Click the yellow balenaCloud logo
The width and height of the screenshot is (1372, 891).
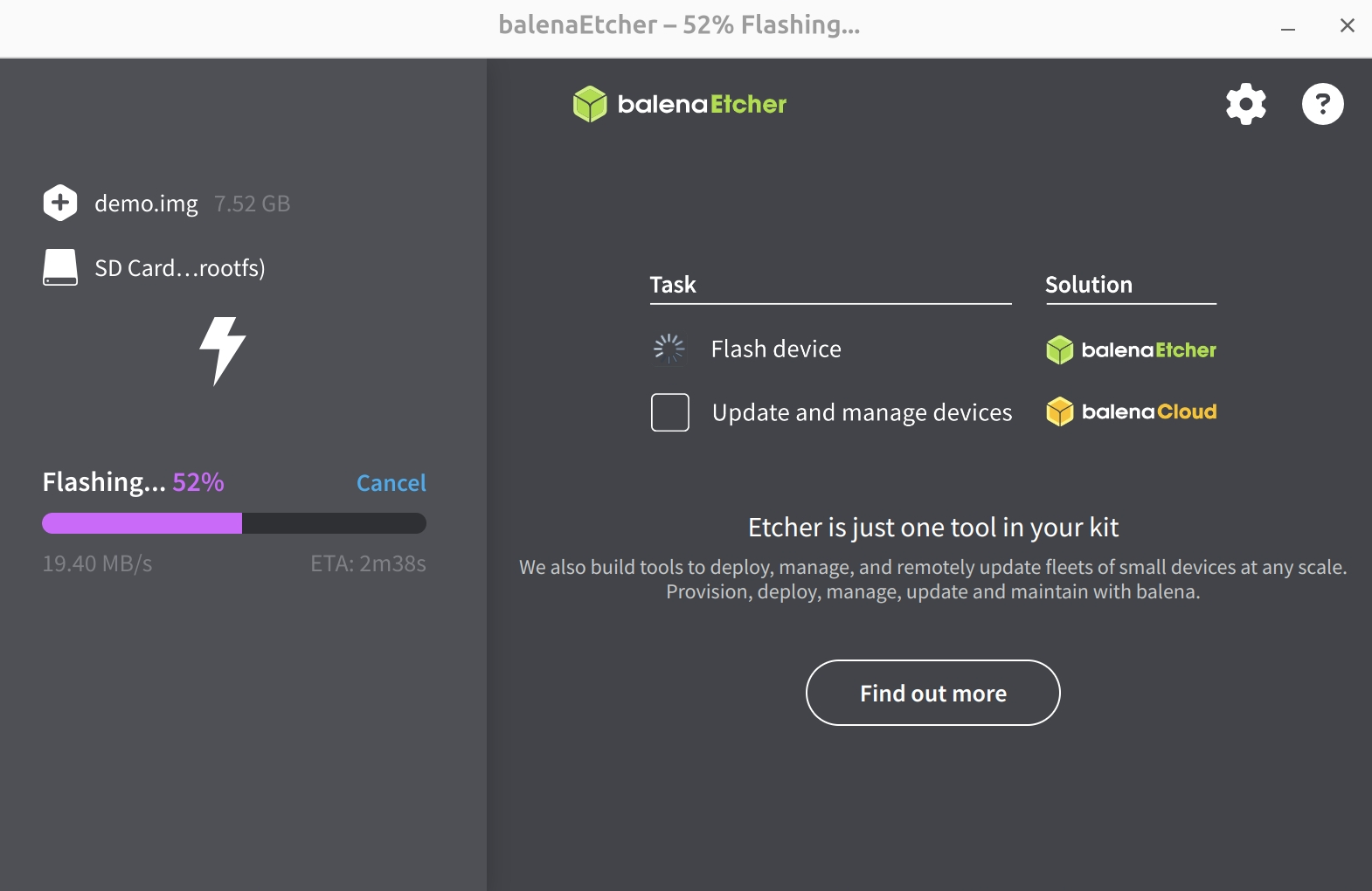pos(1131,411)
